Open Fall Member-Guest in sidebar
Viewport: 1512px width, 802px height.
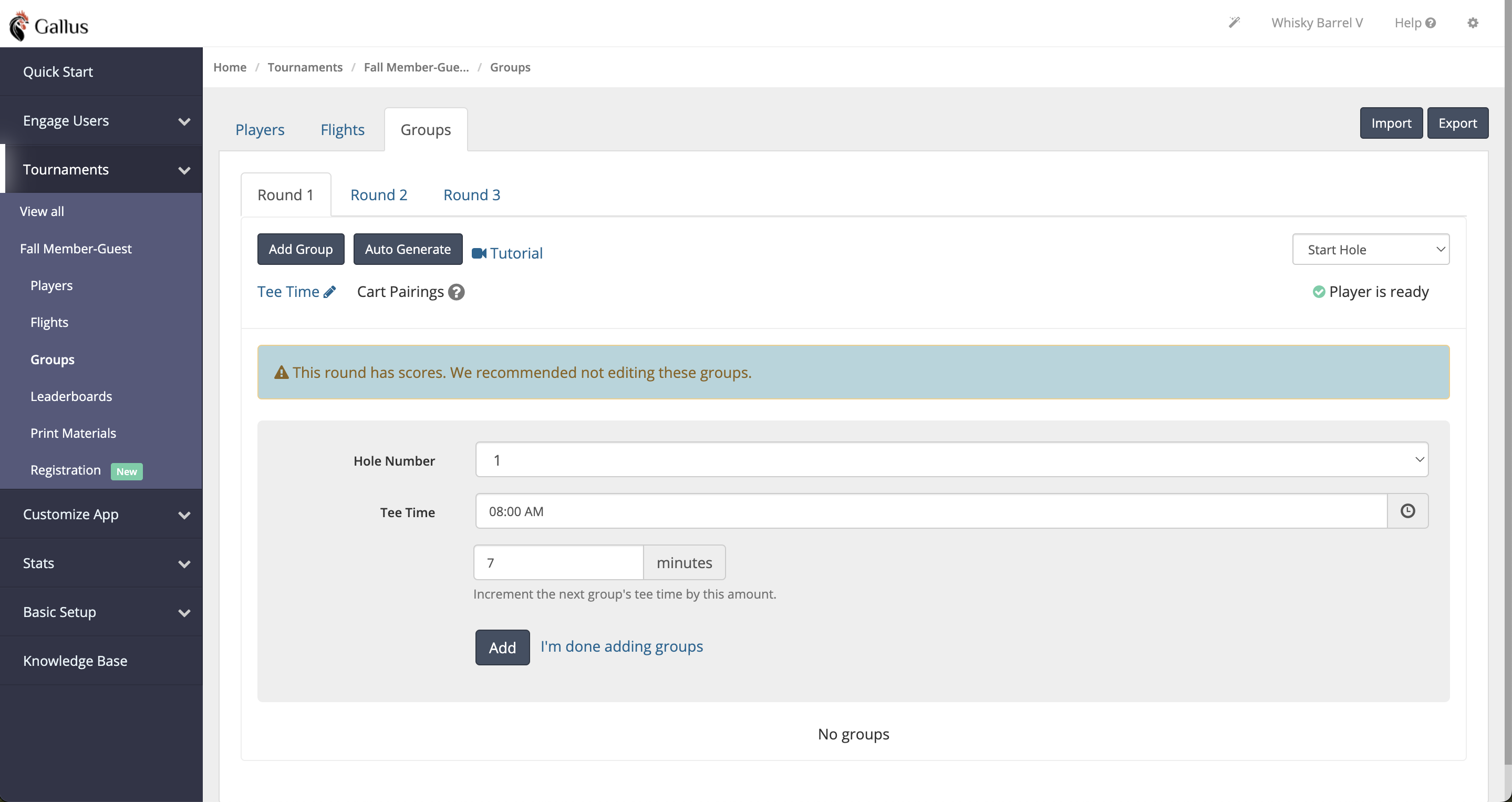pyautogui.click(x=76, y=249)
